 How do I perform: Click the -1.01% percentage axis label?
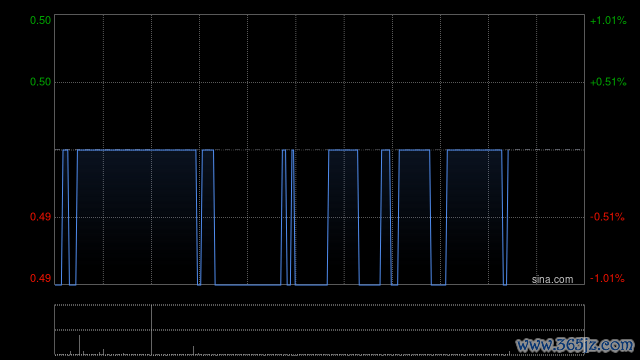pyautogui.click(x=607, y=279)
